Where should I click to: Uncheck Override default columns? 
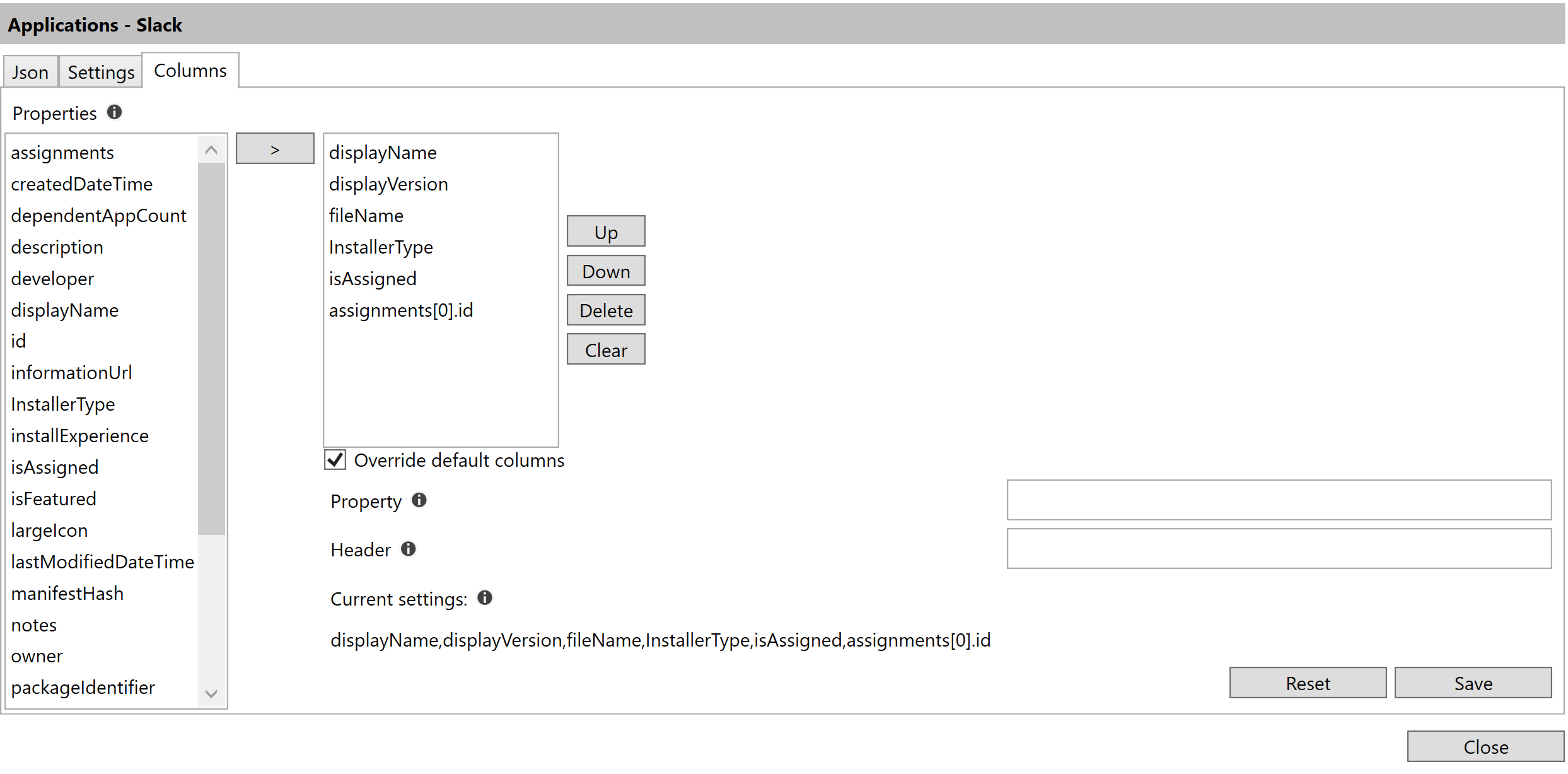click(335, 460)
